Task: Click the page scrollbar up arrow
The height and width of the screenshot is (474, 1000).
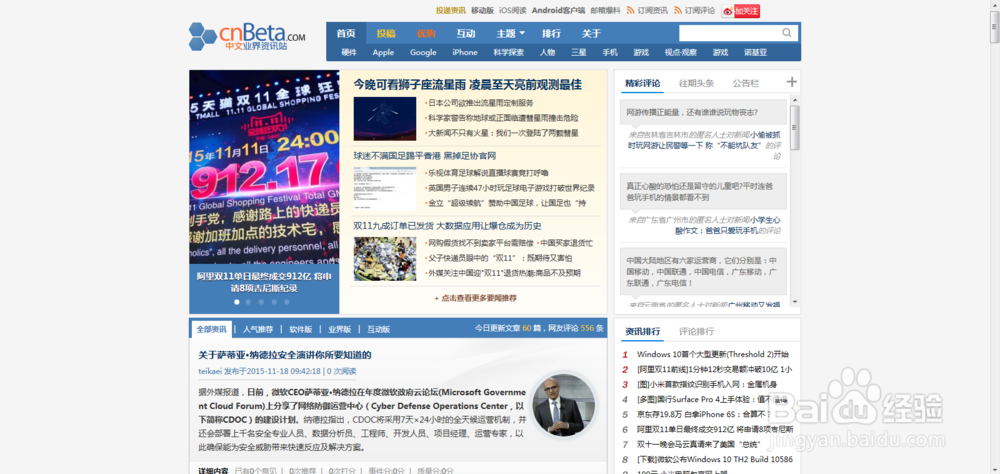Action: [x=995, y=5]
